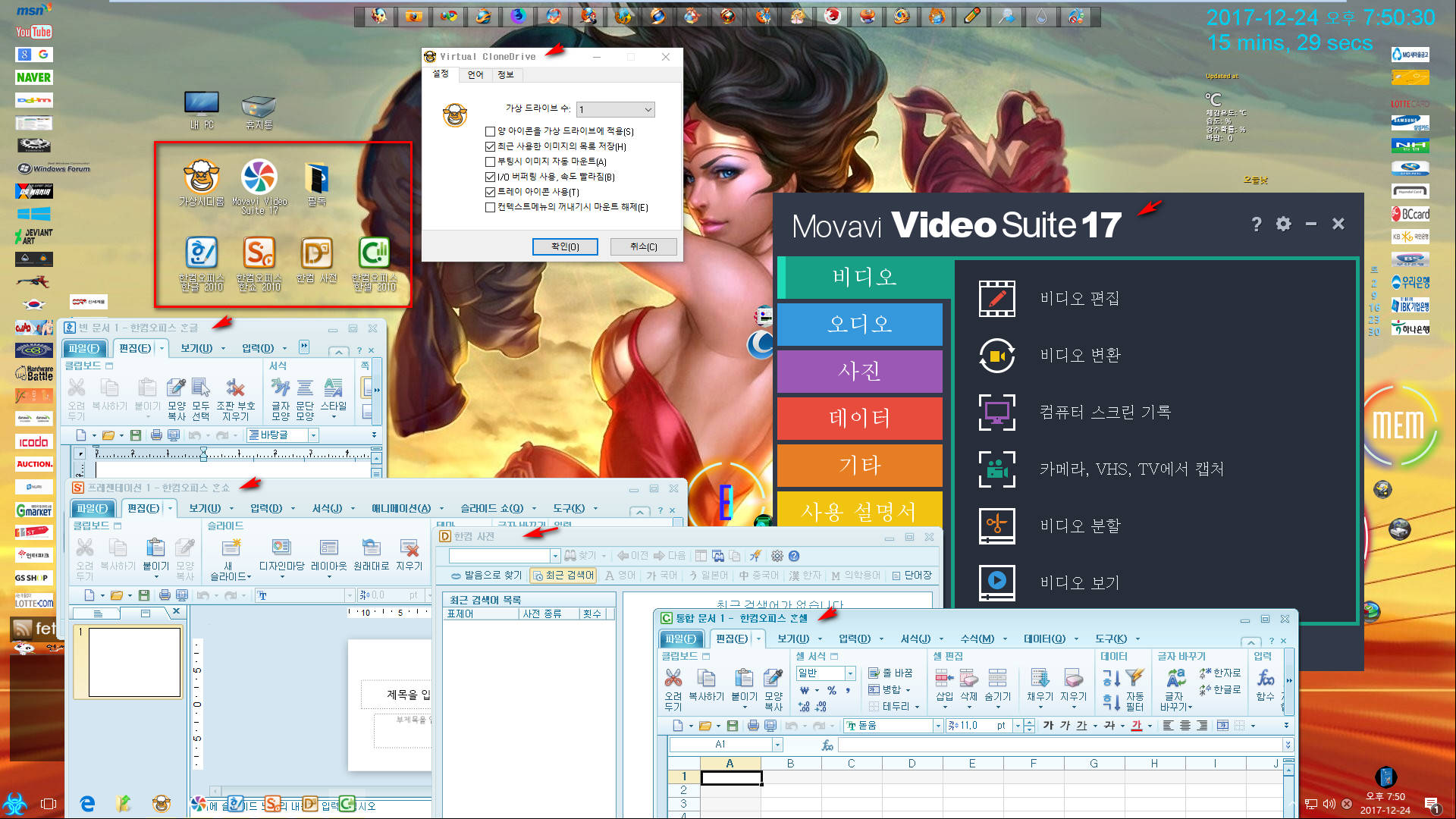Image resolution: width=1456 pixels, height=819 pixels.
Task: Toggle Recent Searches (최근 검색어) in Dictionary
Action: [x=563, y=576]
